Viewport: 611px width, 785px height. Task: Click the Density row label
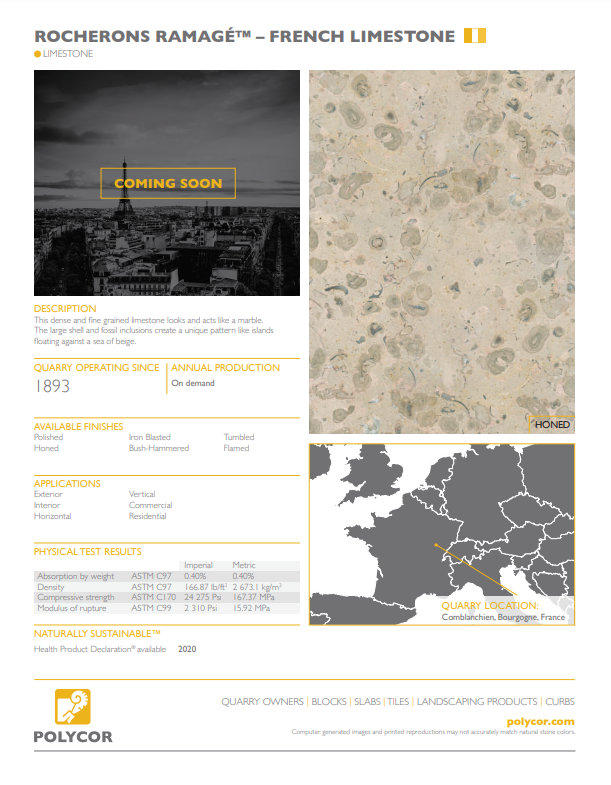(51, 587)
